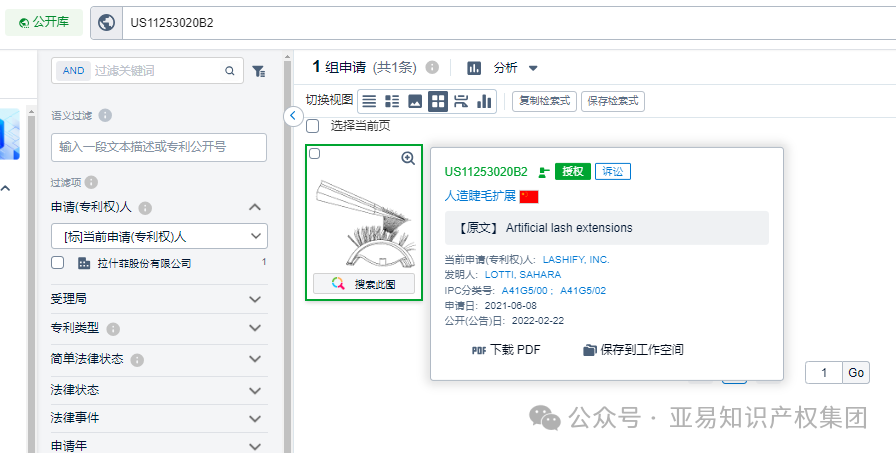896x453 pixels.
Task: Switch to detailed list view icon
Action: 392,101
